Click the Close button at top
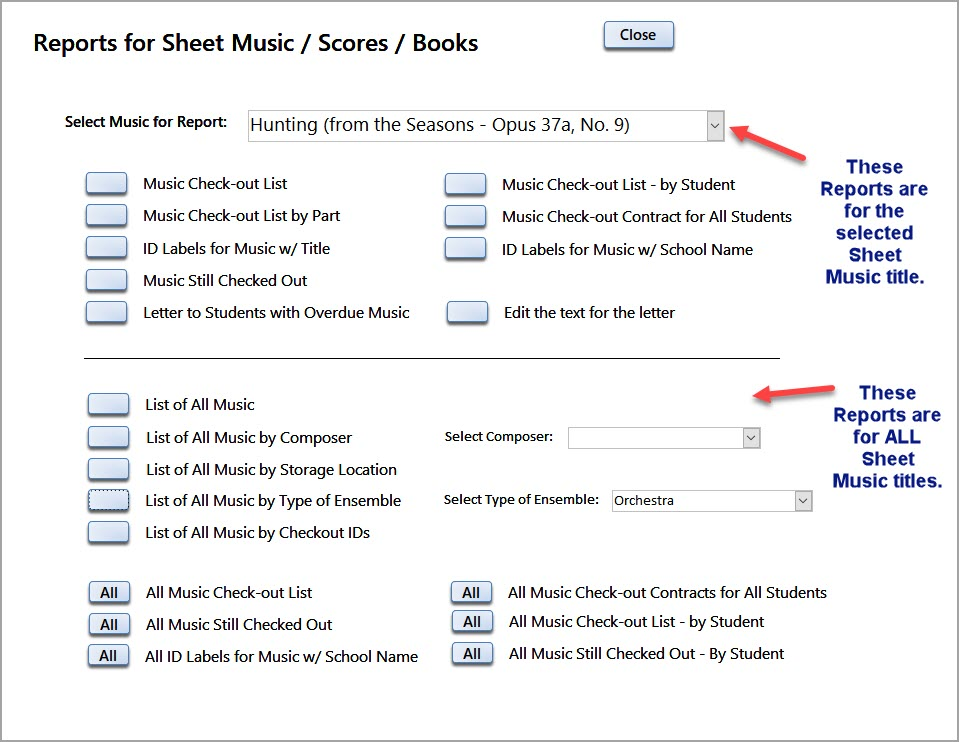 click(x=638, y=35)
